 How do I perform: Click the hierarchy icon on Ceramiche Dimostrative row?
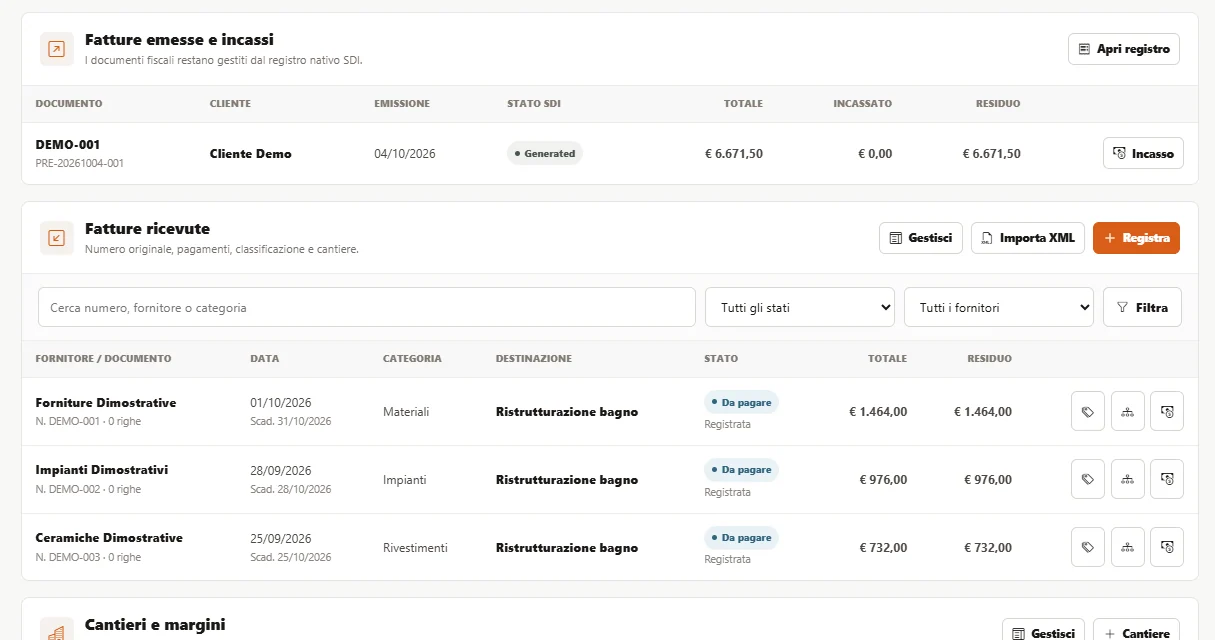tap(1128, 547)
